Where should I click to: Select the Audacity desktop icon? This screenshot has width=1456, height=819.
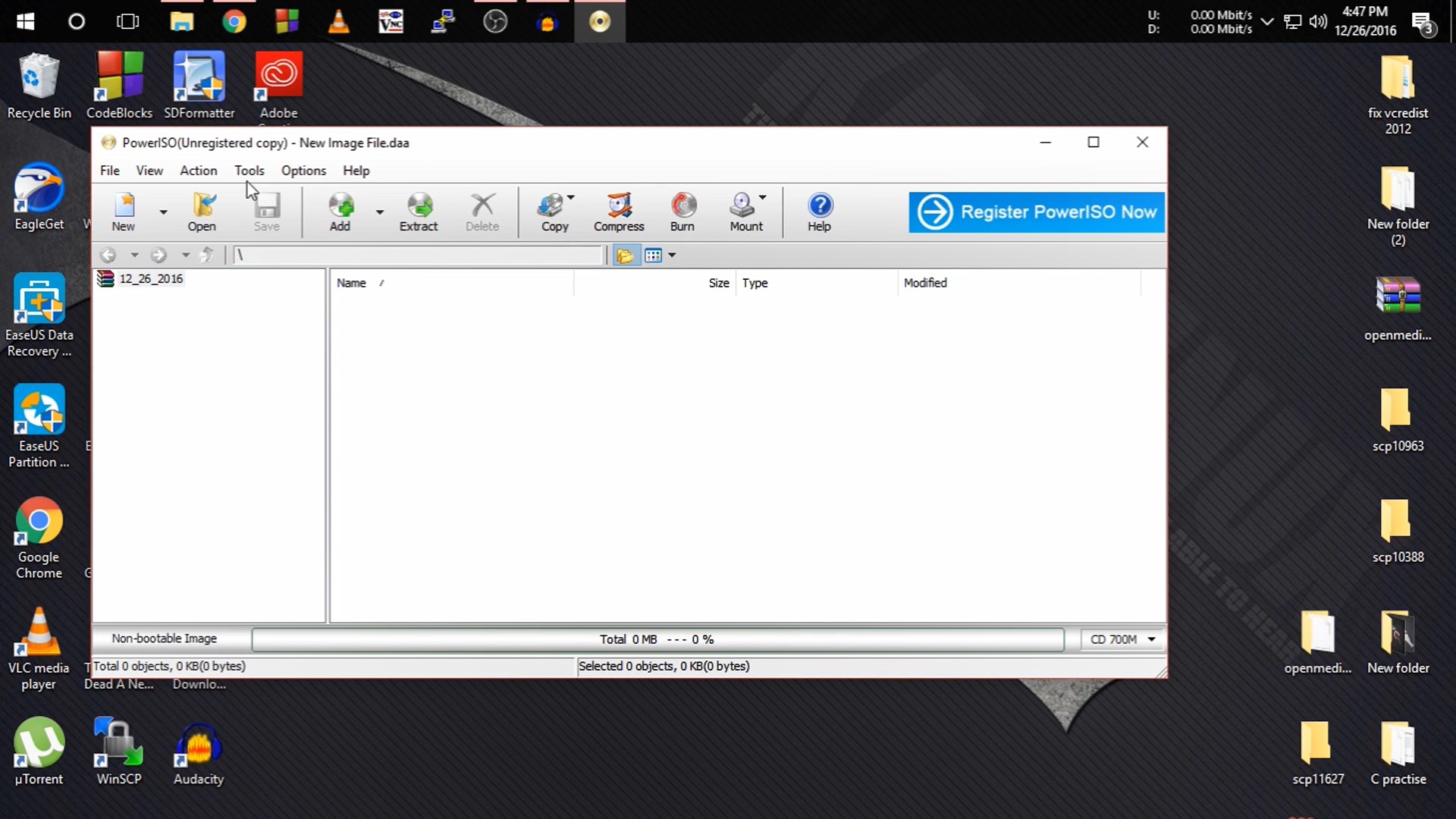[x=199, y=752]
